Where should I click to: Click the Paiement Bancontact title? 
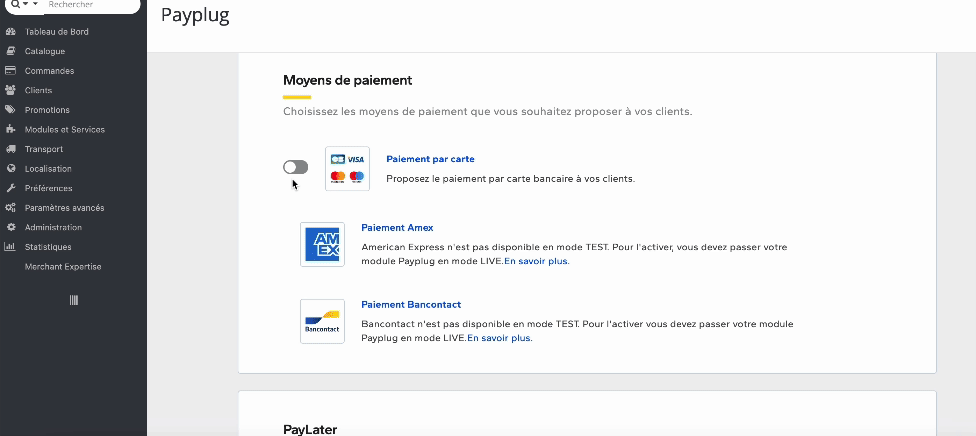coord(411,305)
